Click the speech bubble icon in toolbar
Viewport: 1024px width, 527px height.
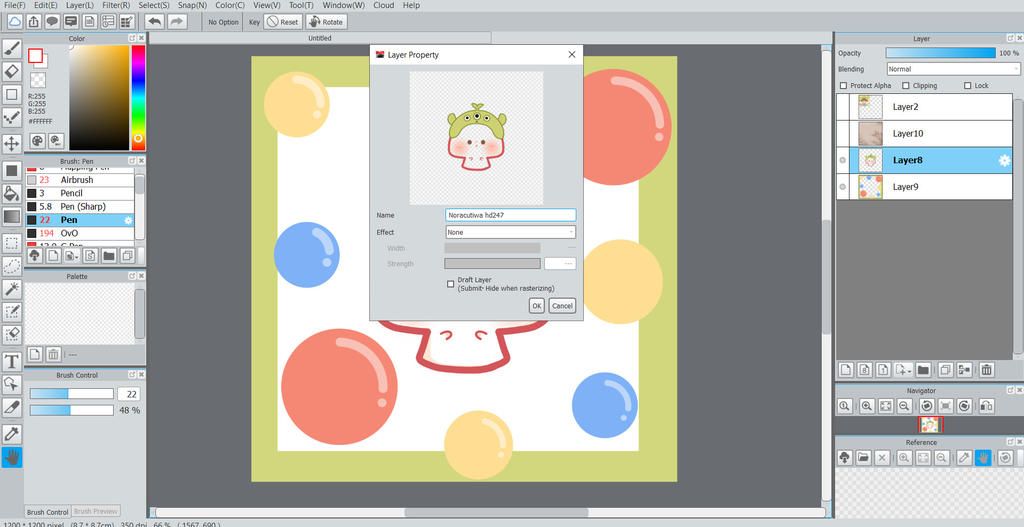click(52, 22)
